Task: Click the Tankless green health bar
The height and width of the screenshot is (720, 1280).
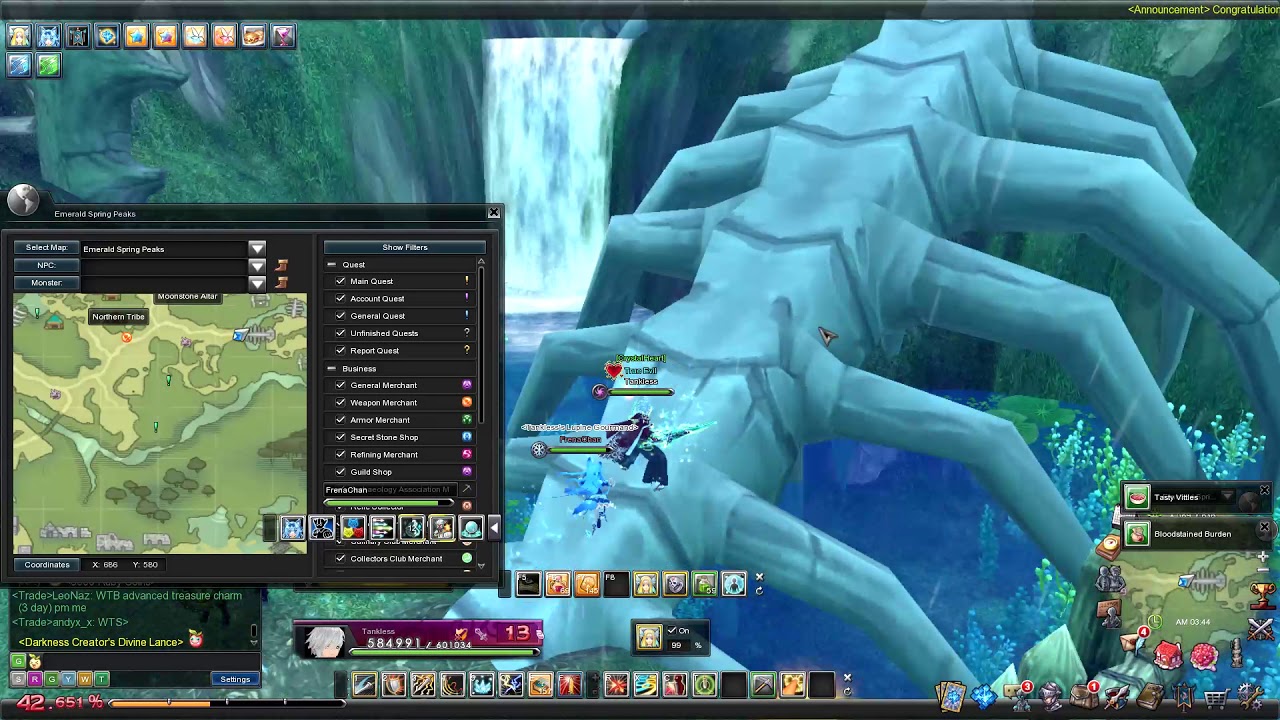Action: click(x=444, y=653)
